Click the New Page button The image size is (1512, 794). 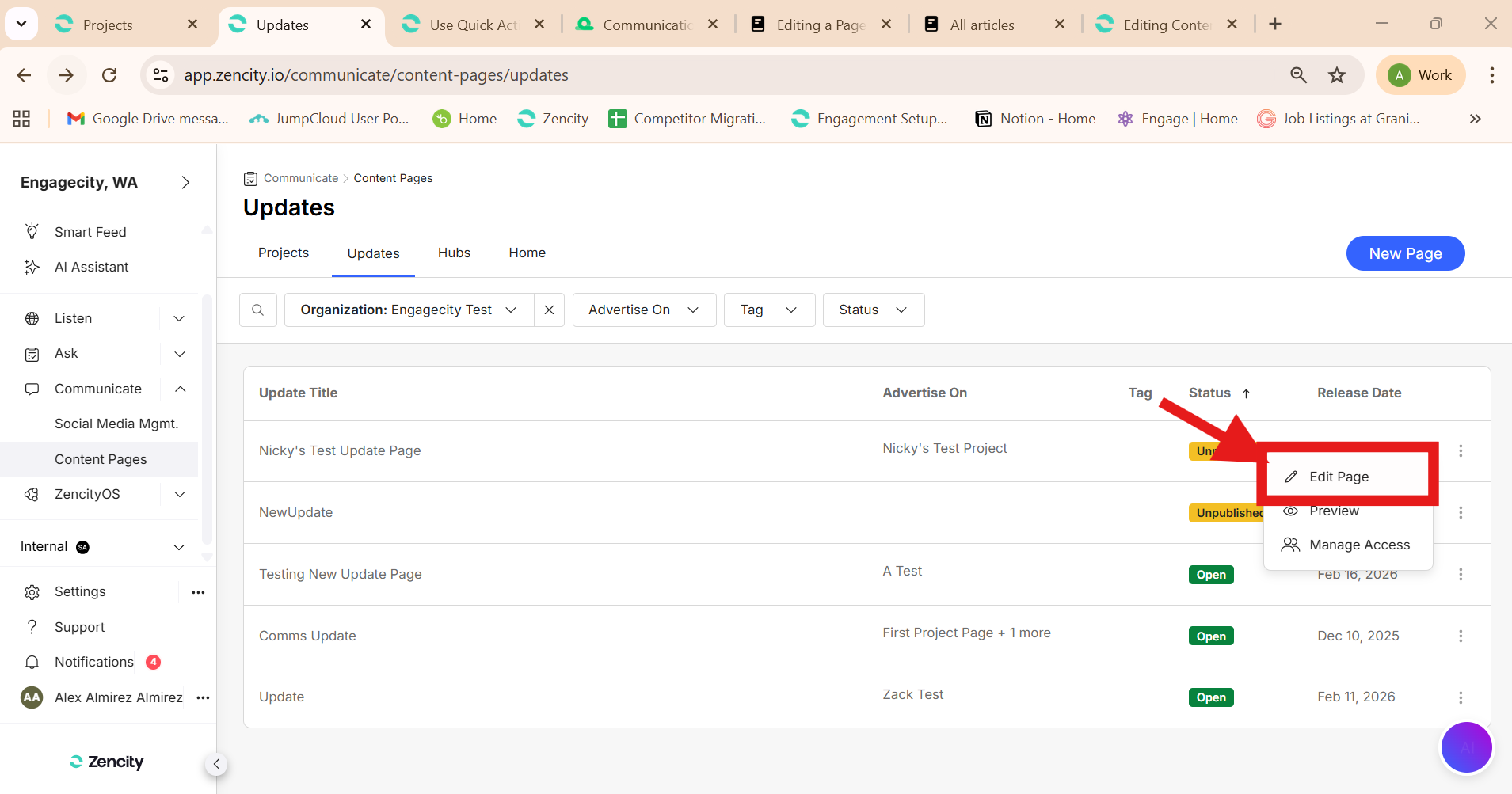coord(1405,253)
